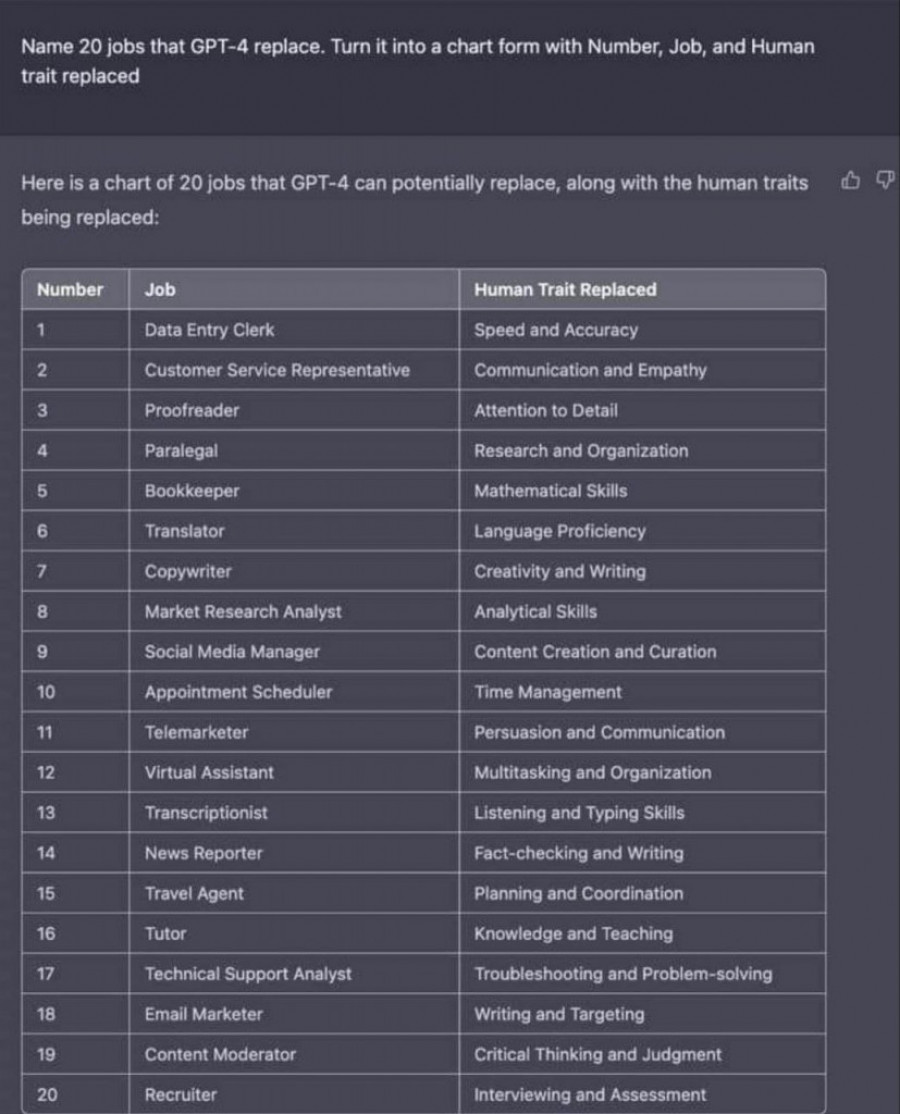Select the 'Listening and Typing Skills' cell
The height and width of the screenshot is (1114, 900).
click(579, 813)
